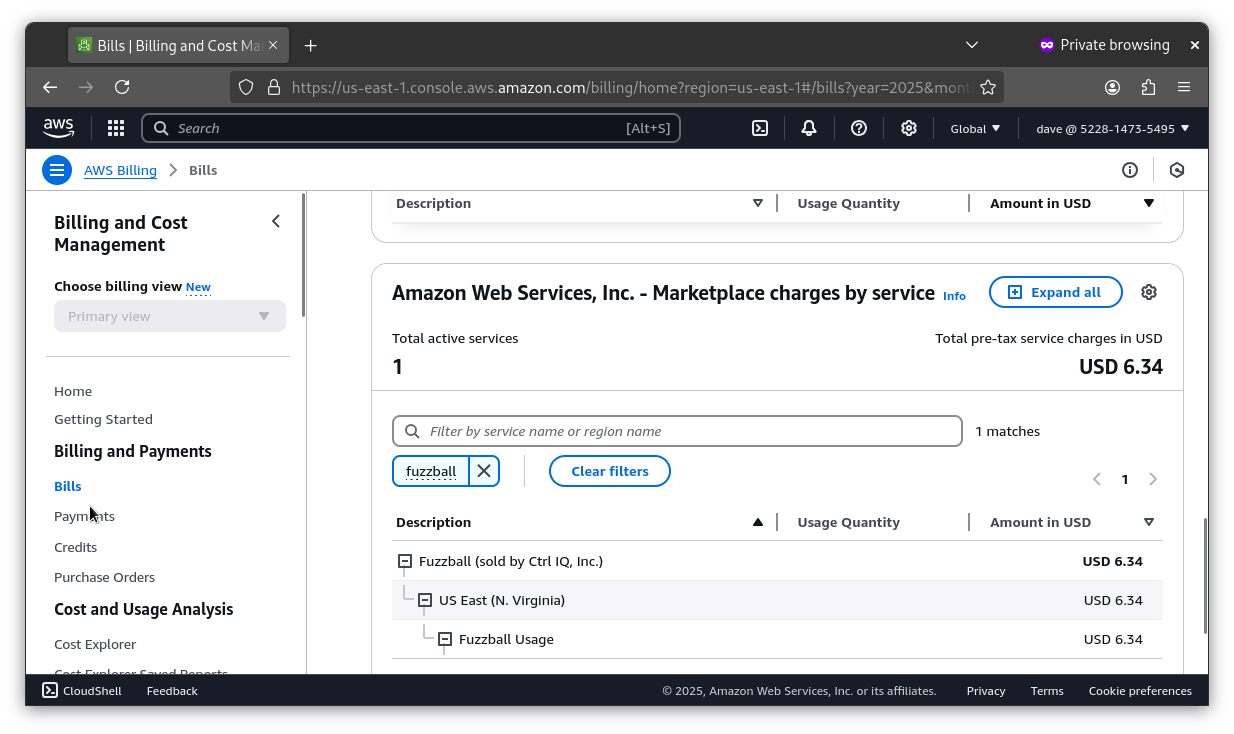Click the site security lock icon
Image resolution: width=1234 pixels, height=734 pixels.
273,87
